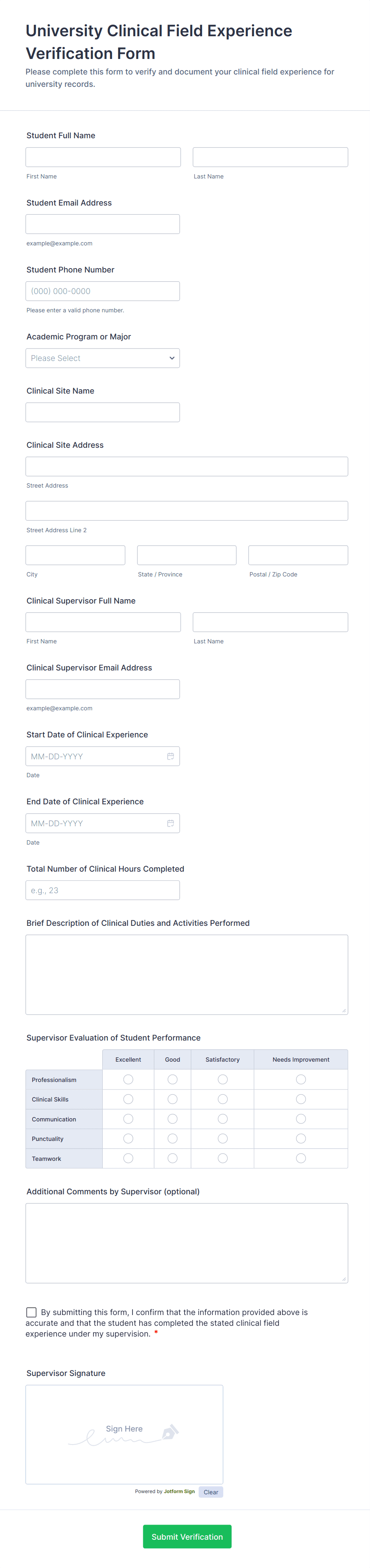This screenshot has width=370, height=1568.
Task: Rate Clinical Skills as Good
Action: [173, 1099]
